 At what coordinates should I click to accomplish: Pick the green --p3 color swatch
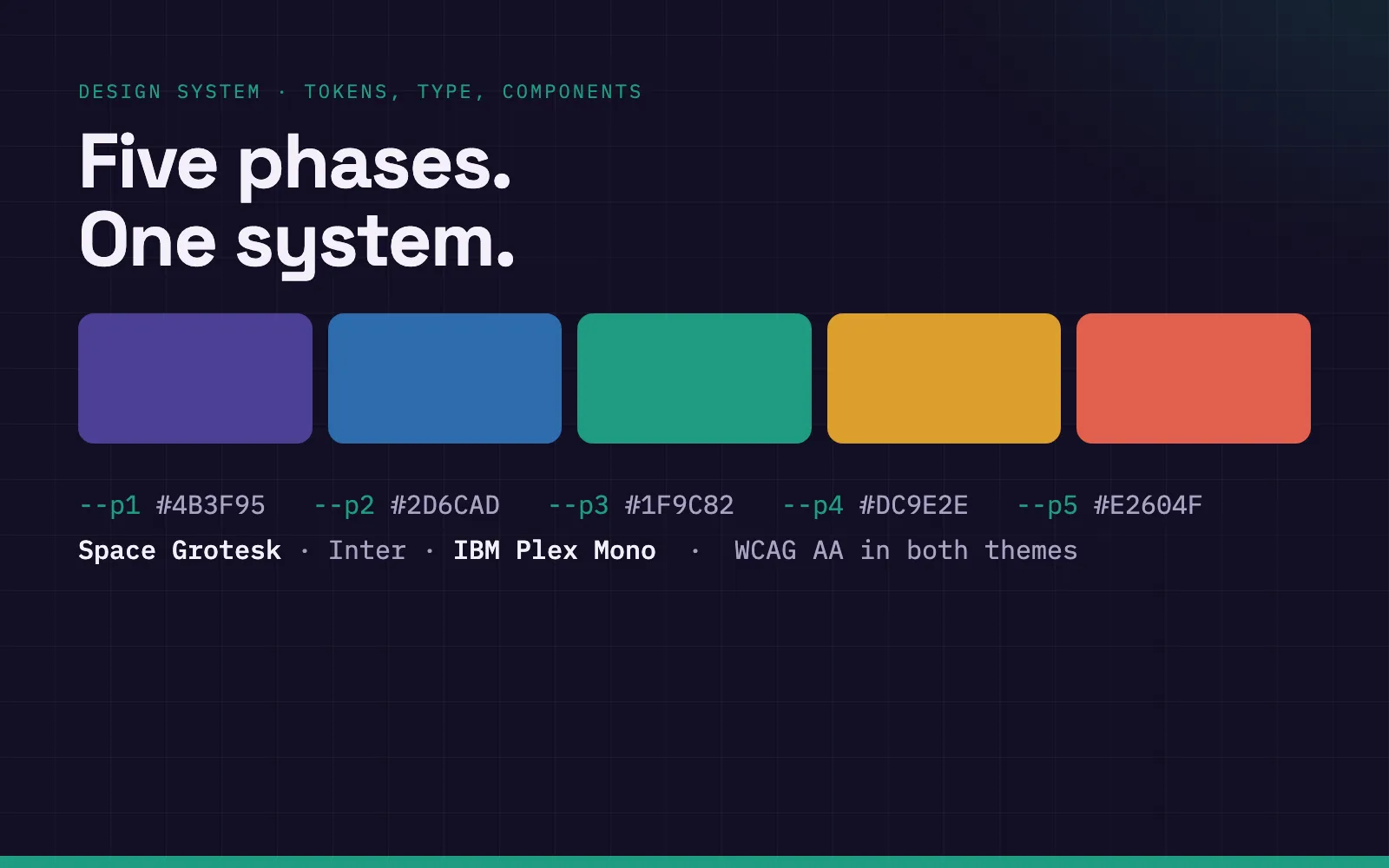pyautogui.click(x=694, y=378)
